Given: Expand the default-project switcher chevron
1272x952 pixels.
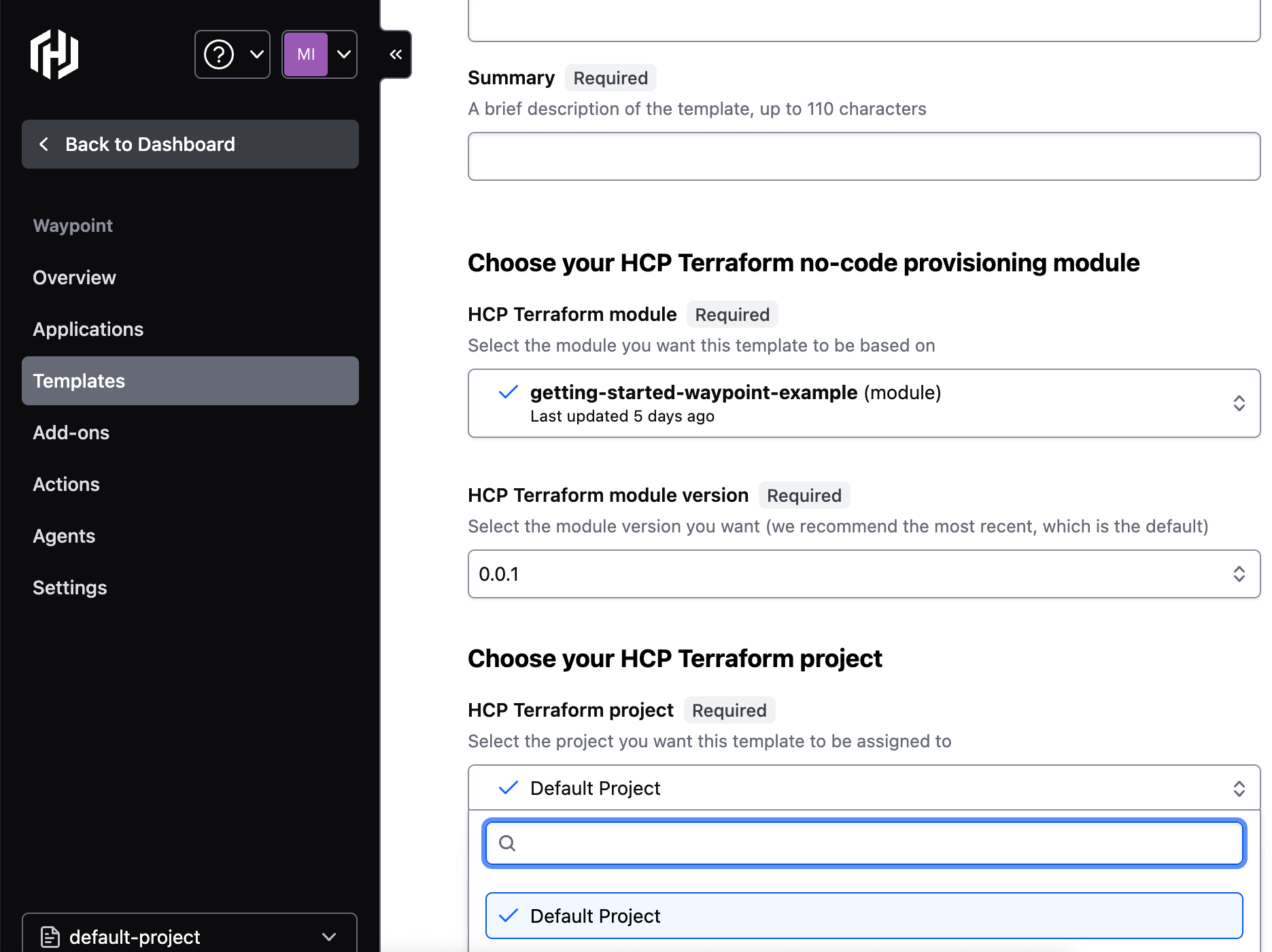Looking at the screenshot, I should (x=330, y=937).
